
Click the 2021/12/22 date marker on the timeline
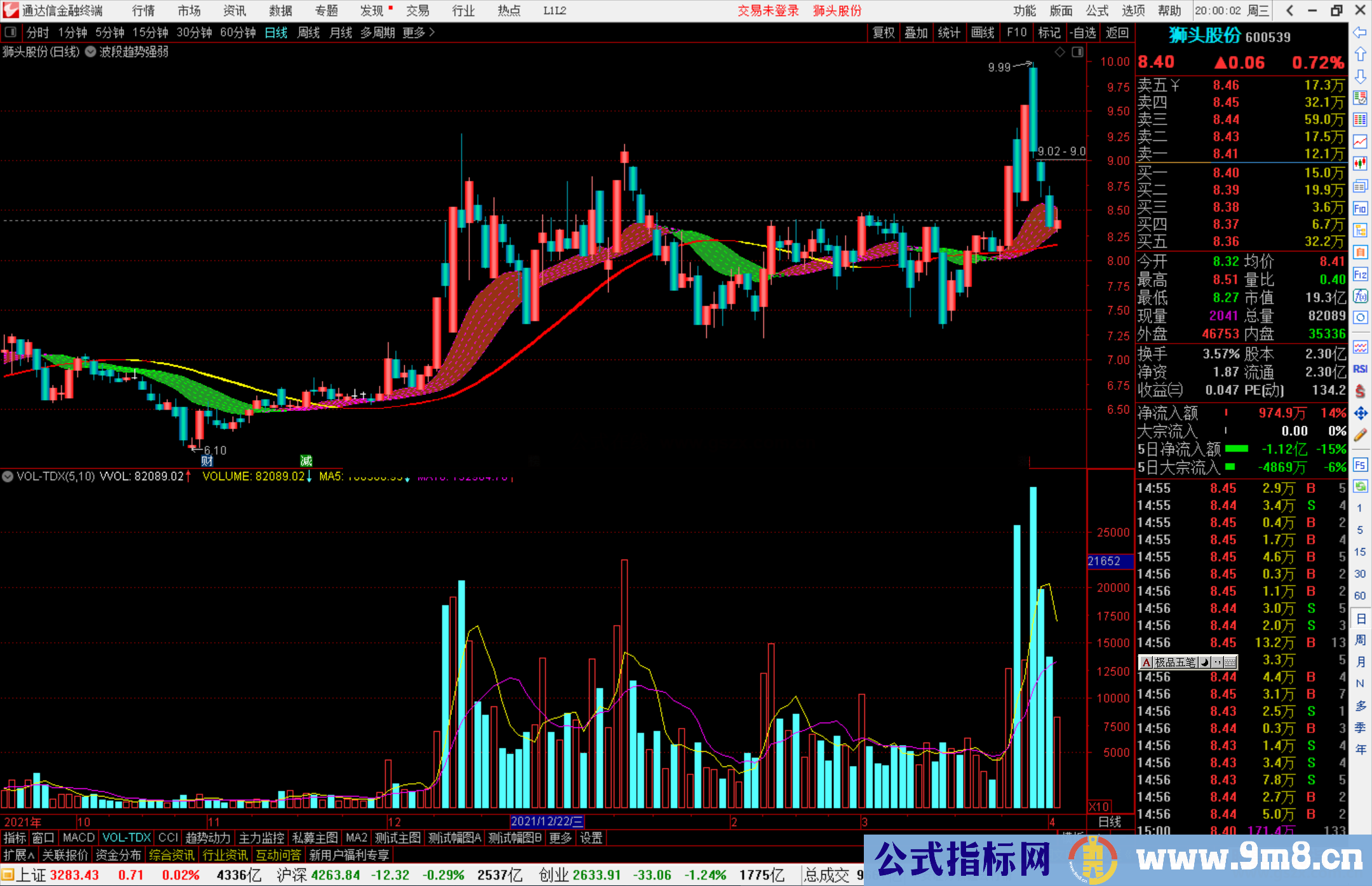click(546, 821)
